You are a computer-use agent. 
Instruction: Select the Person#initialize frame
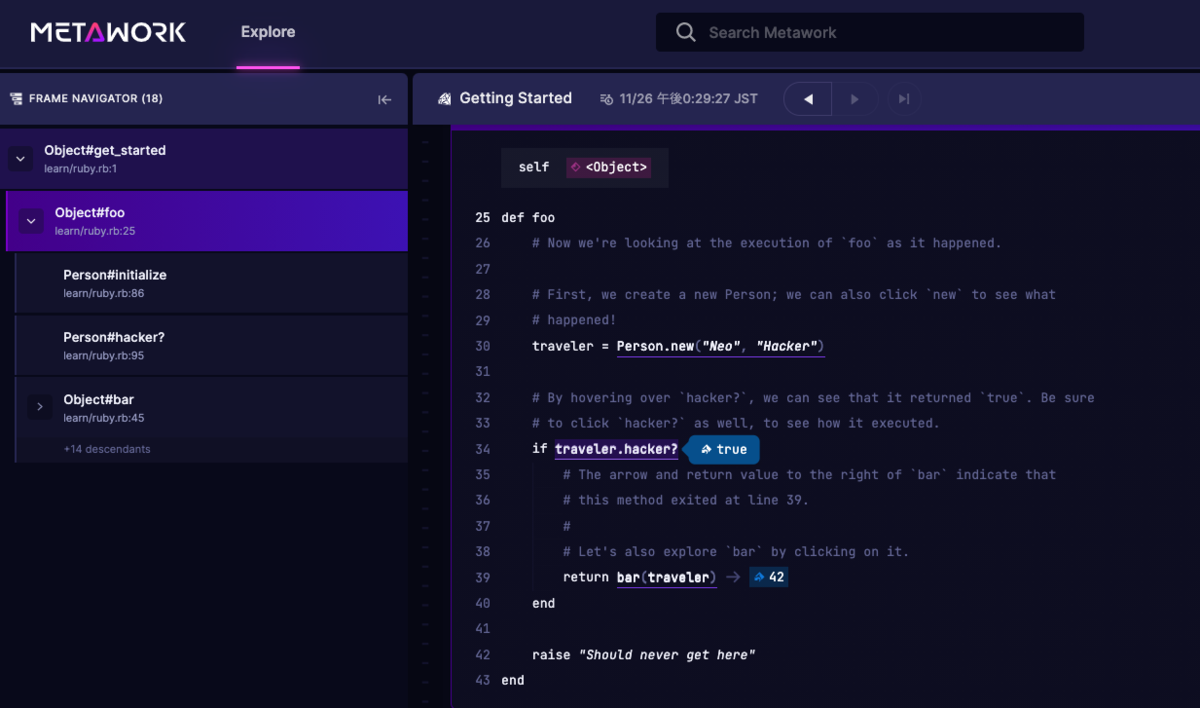212,283
